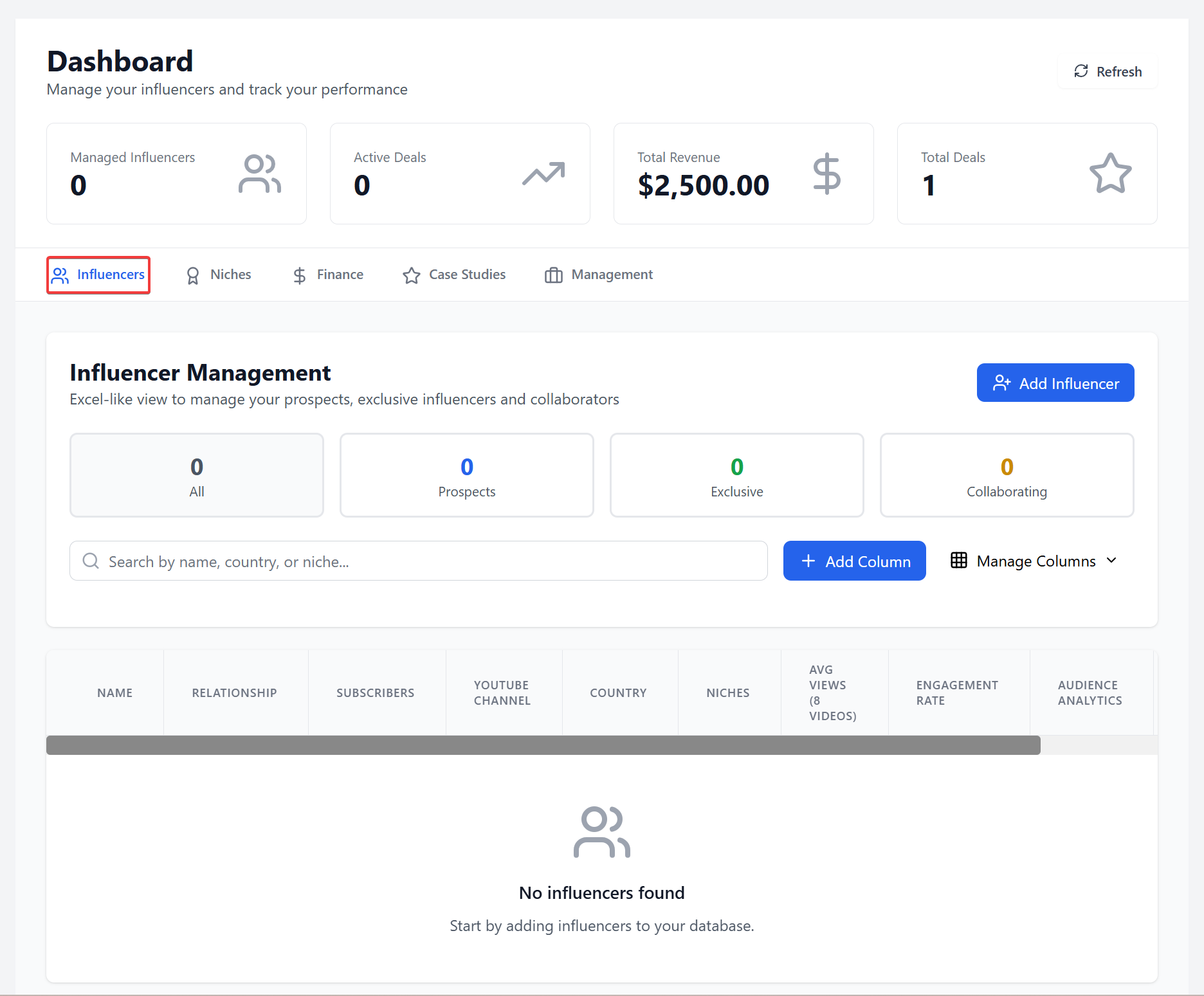Click the 'No influencers found' message
This screenshot has width=1204, height=996.
pyautogui.click(x=602, y=893)
